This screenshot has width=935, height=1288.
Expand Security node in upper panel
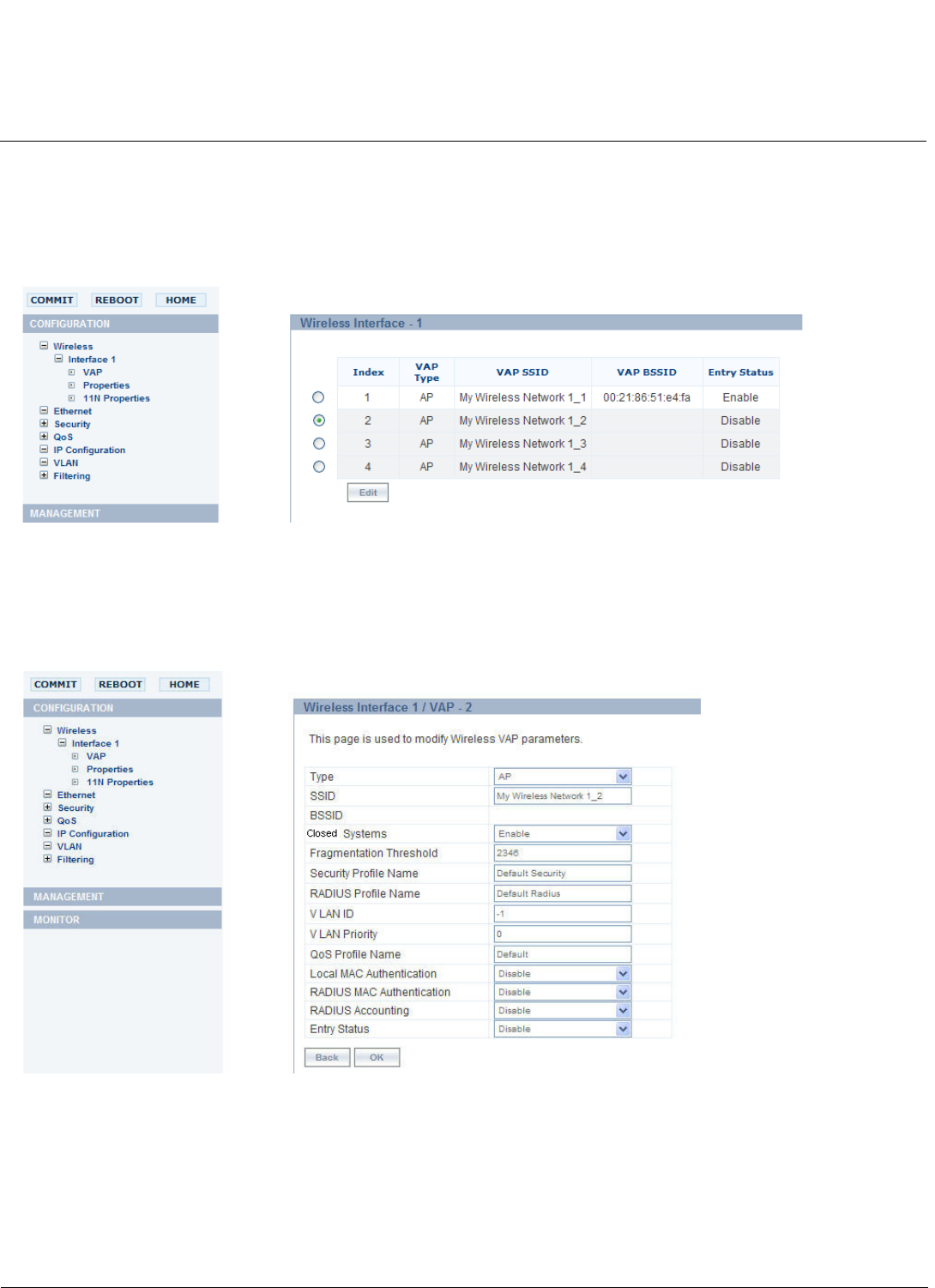(x=44, y=423)
